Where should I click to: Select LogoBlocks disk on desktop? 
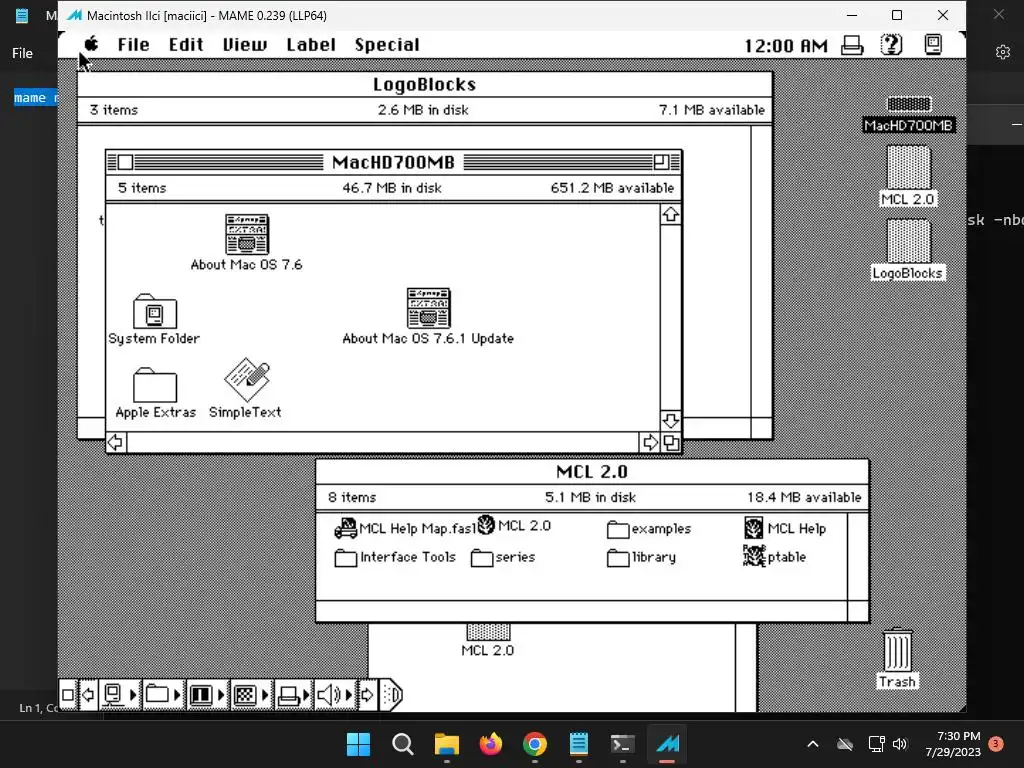pos(908,250)
